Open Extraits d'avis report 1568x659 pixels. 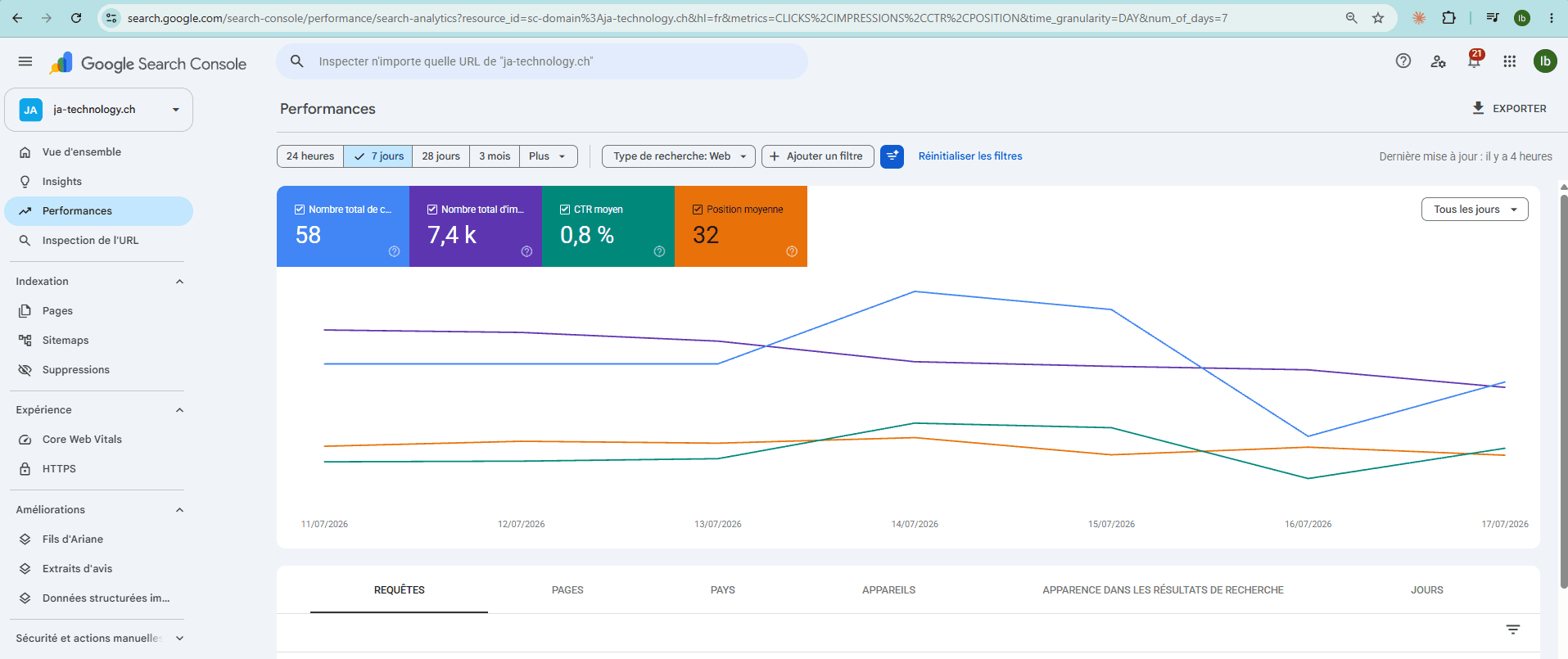[x=99, y=569]
